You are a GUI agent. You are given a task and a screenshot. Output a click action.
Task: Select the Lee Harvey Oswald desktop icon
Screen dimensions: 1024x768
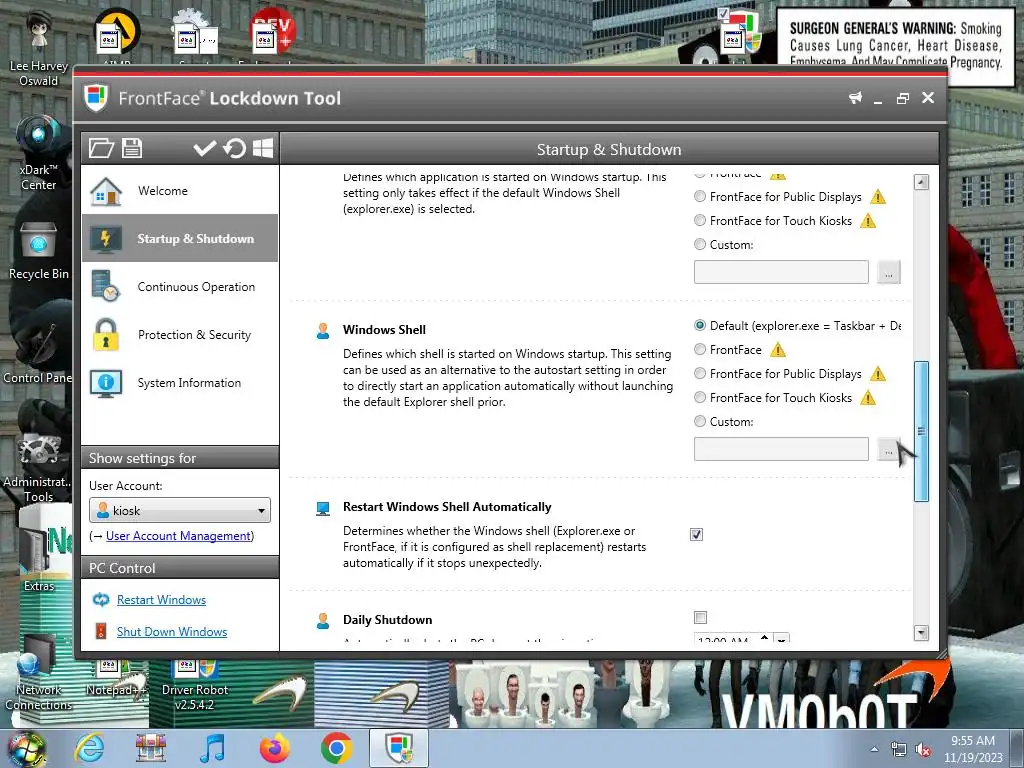pyautogui.click(x=39, y=49)
